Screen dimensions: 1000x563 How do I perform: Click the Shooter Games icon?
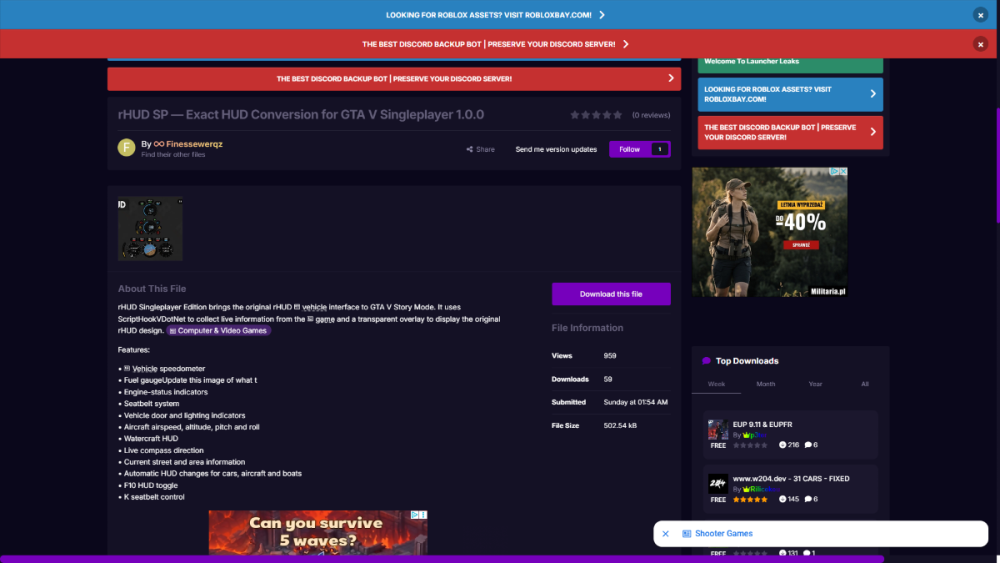tap(686, 534)
